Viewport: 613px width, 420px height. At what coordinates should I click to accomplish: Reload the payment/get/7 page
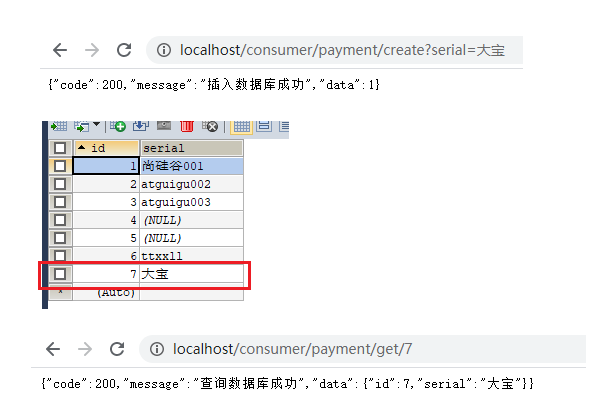tap(117, 349)
